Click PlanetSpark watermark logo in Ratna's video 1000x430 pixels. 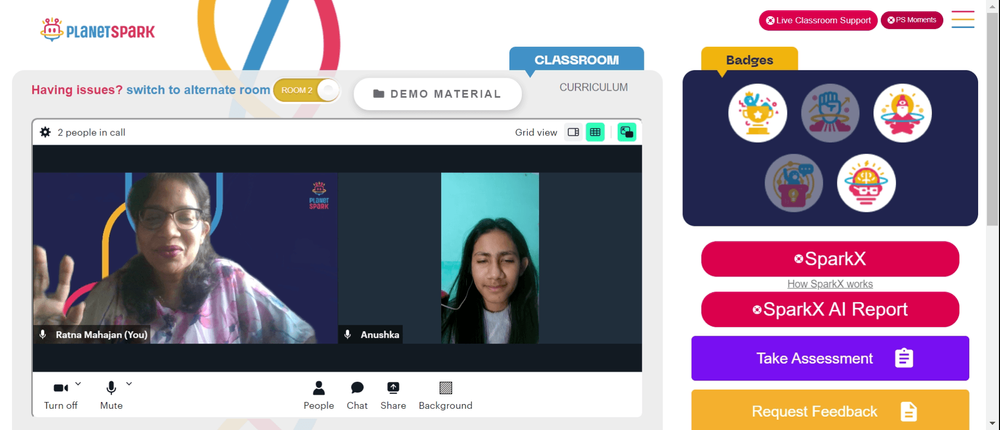pos(319,195)
